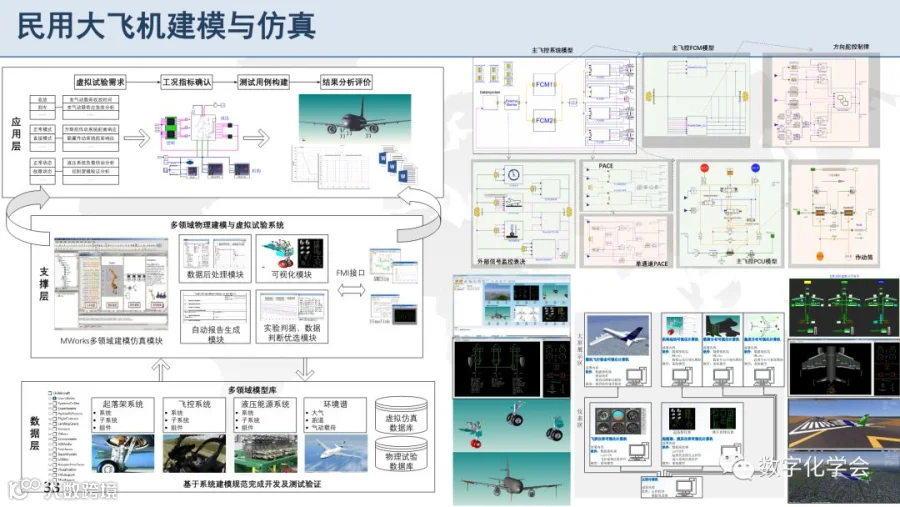
Task: Open the cockpit gauges thumbnail in 仪表区
Action: coord(618,421)
